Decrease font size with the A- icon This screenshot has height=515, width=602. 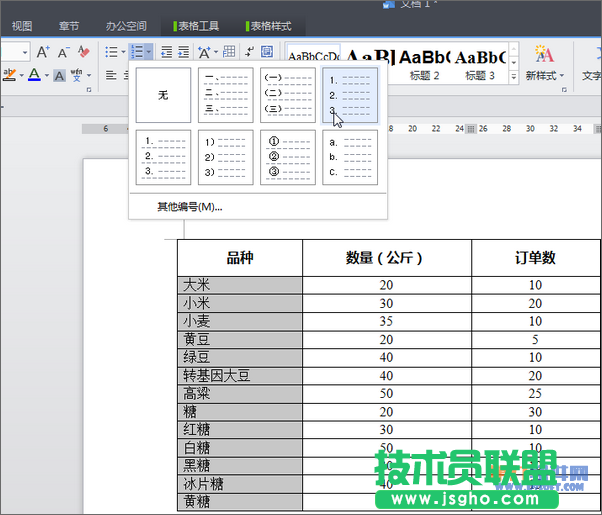coord(63,52)
